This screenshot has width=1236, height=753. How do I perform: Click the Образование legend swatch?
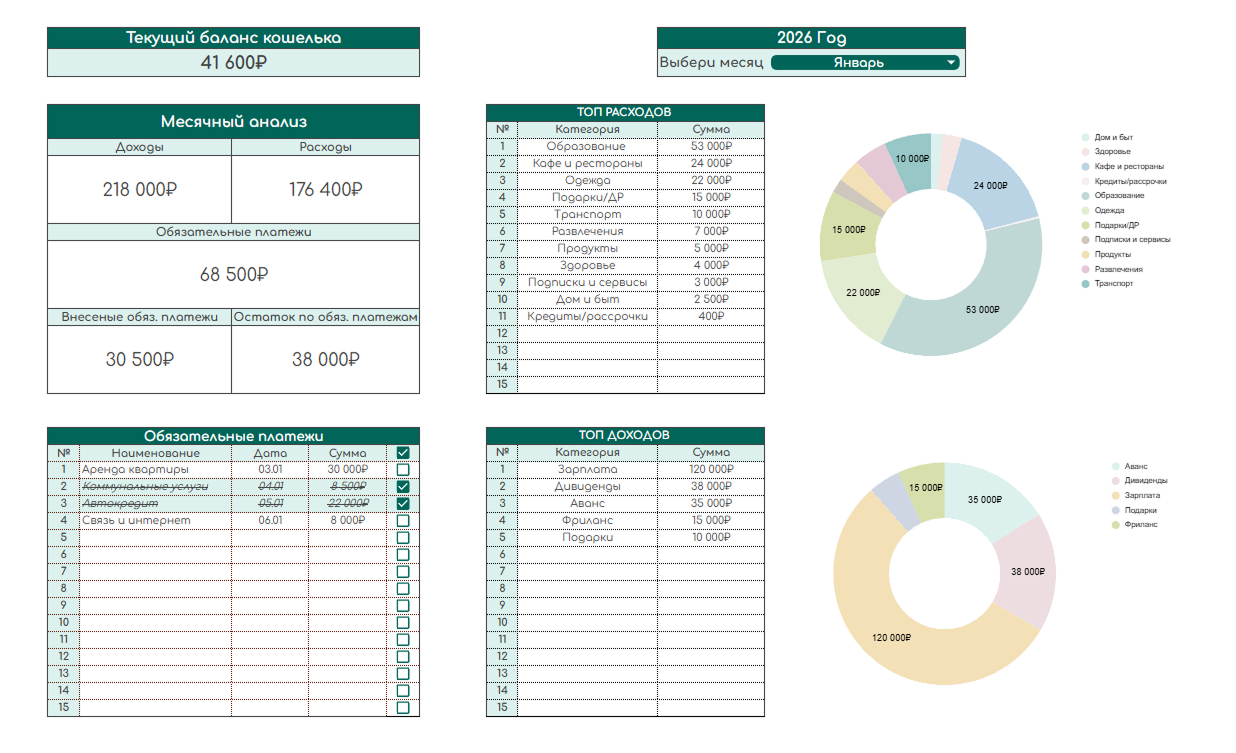coord(1085,196)
